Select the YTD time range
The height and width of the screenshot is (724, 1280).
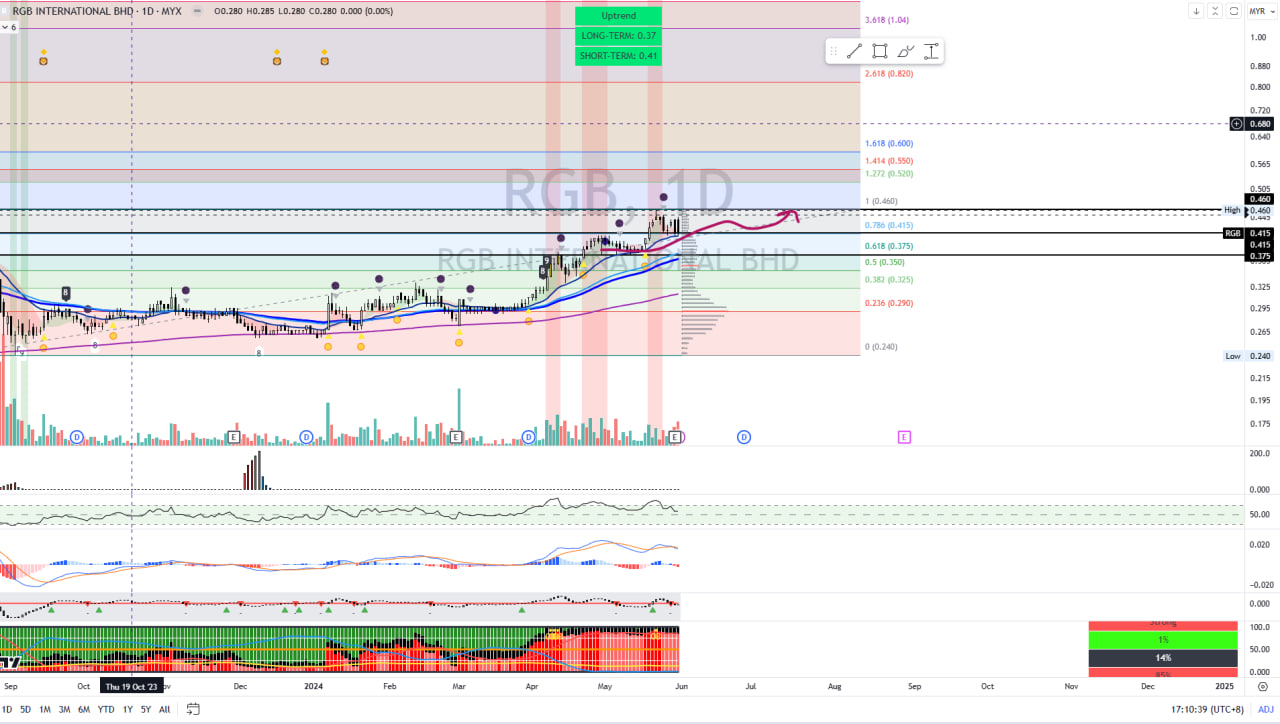pos(106,709)
